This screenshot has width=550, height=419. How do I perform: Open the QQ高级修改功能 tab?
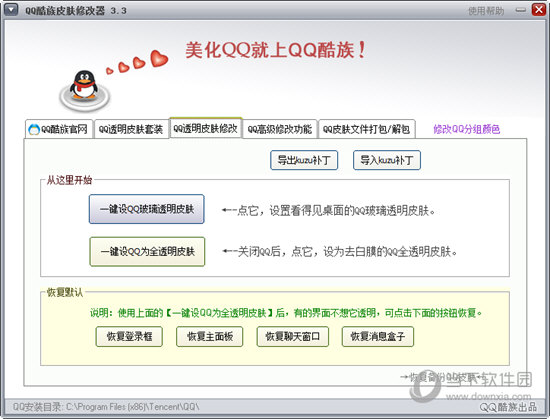(280, 129)
